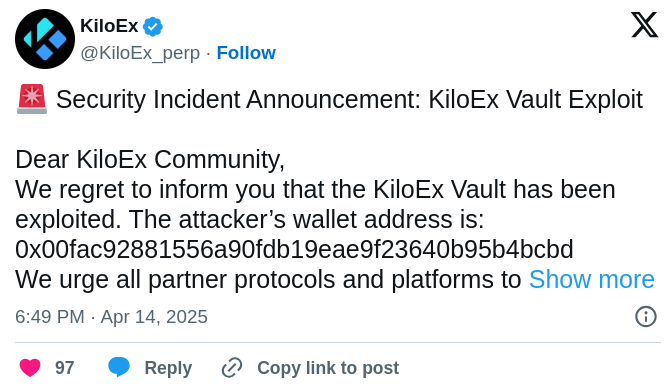Open the info circle icon
This screenshot has width=672, height=389.
(x=645, y=317)
